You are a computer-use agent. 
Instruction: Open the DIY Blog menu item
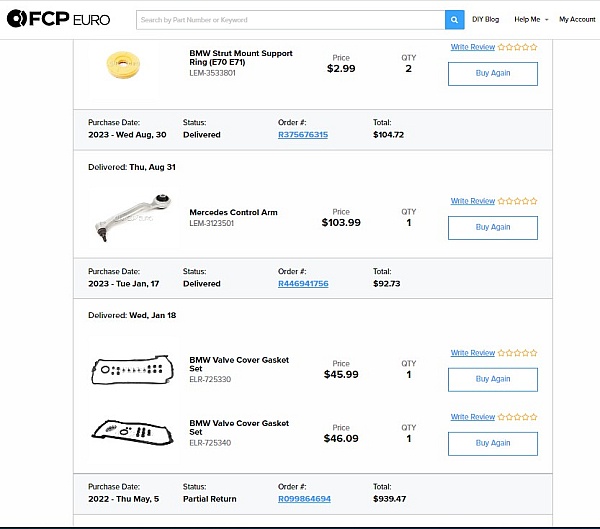point(485,20)
